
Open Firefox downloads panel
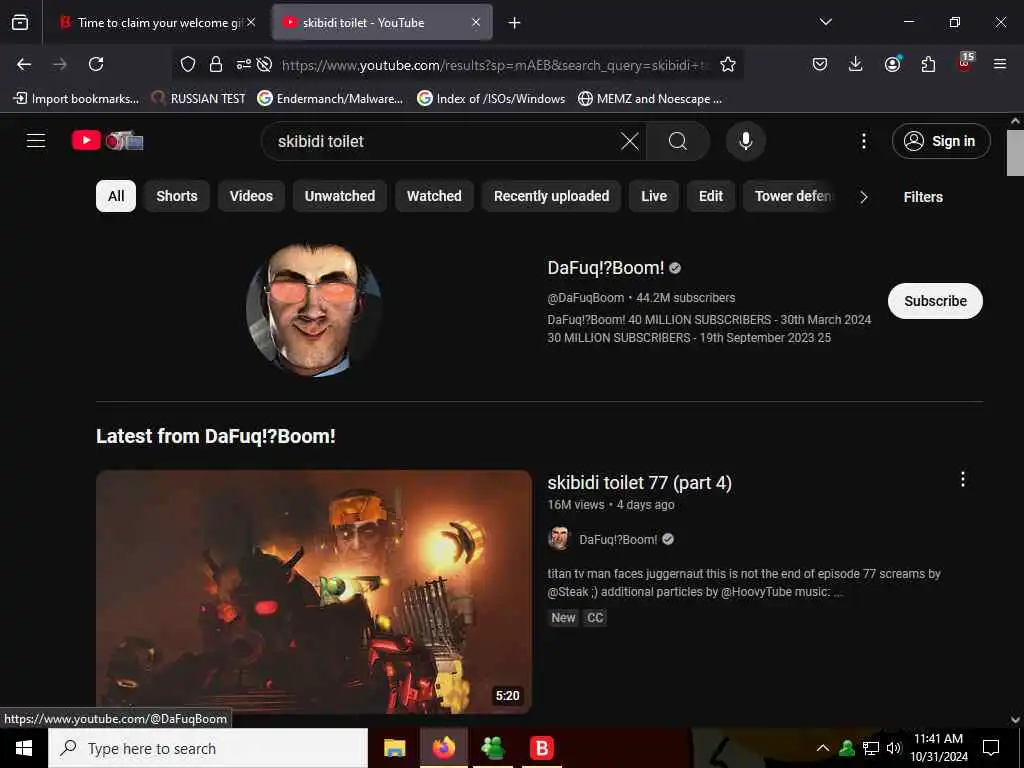click(x=856, y=64)
